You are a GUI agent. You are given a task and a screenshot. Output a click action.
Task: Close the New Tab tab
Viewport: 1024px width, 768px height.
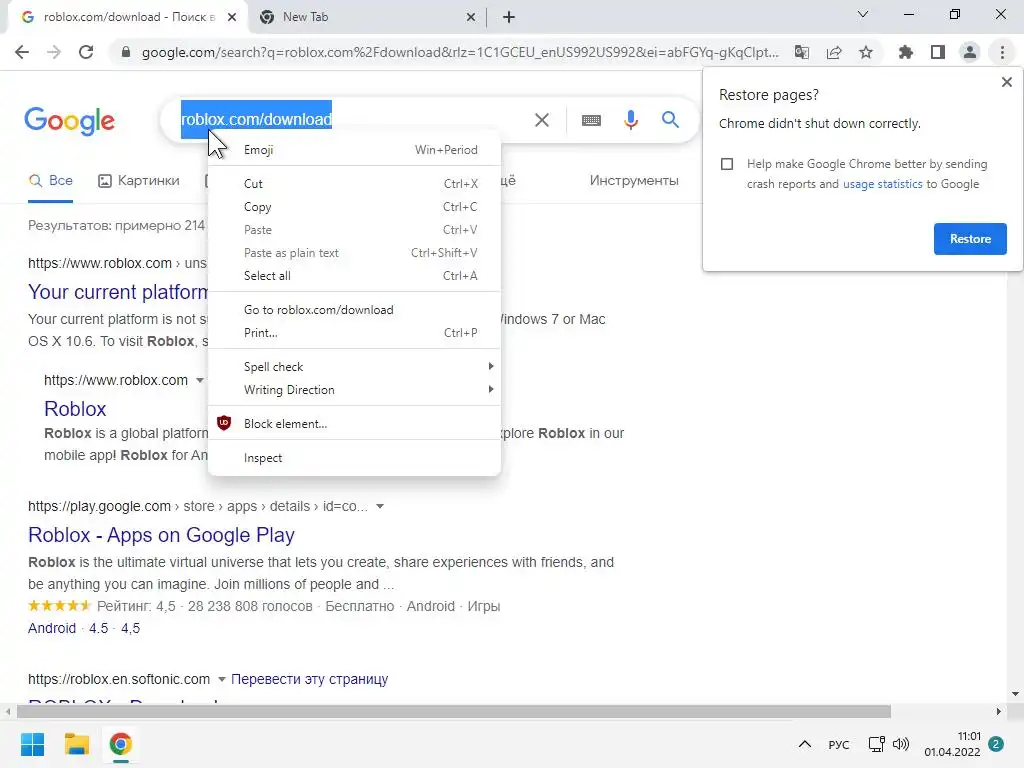point(471,18)
